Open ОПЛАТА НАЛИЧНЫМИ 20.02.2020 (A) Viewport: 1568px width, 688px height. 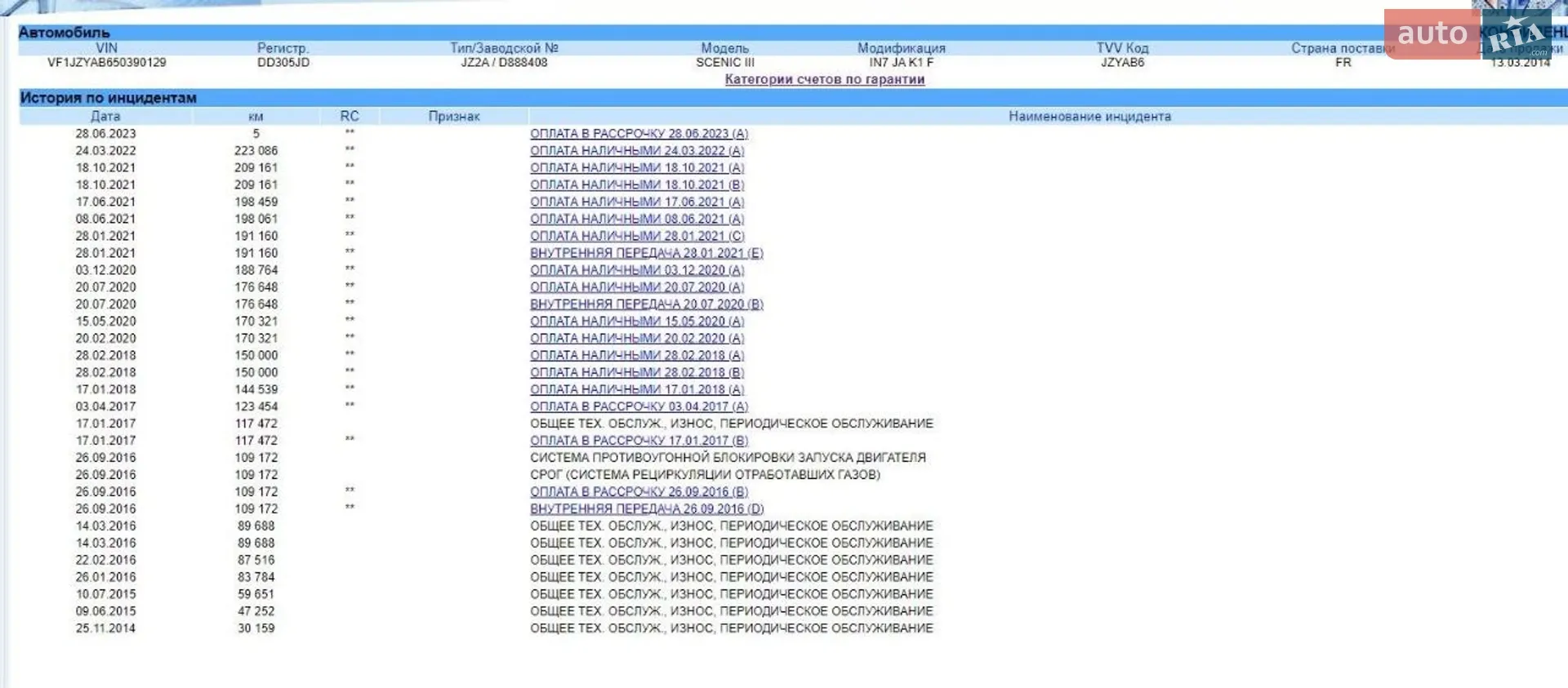click(637, 339)
